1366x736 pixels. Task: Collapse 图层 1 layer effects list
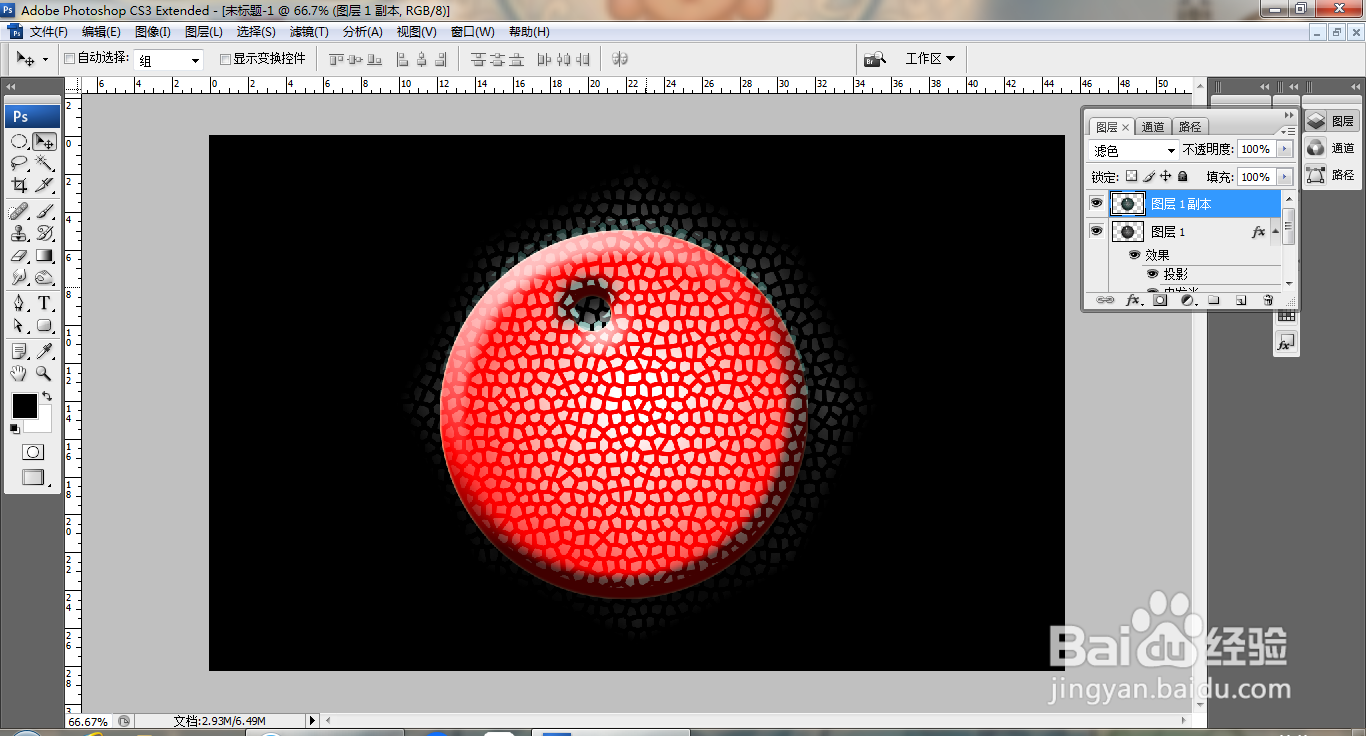coord(1275,232)
